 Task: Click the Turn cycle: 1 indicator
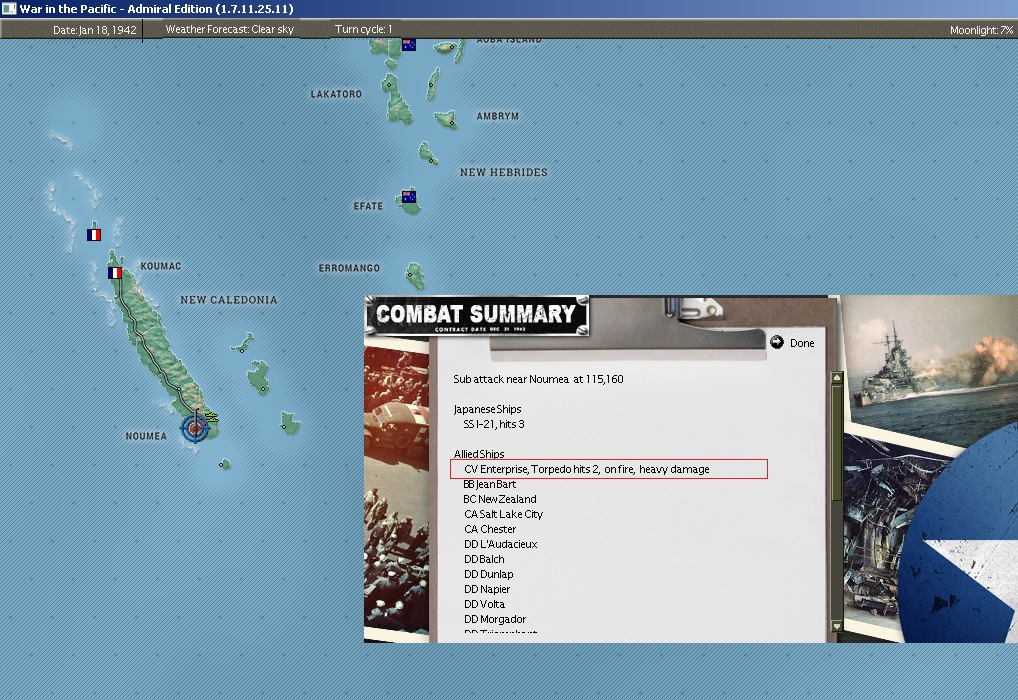(364, 29)
